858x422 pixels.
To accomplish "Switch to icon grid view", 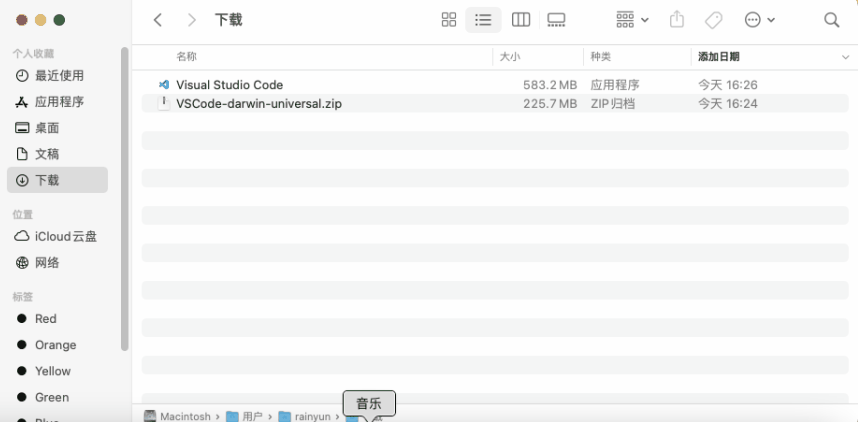I will 449,20.
